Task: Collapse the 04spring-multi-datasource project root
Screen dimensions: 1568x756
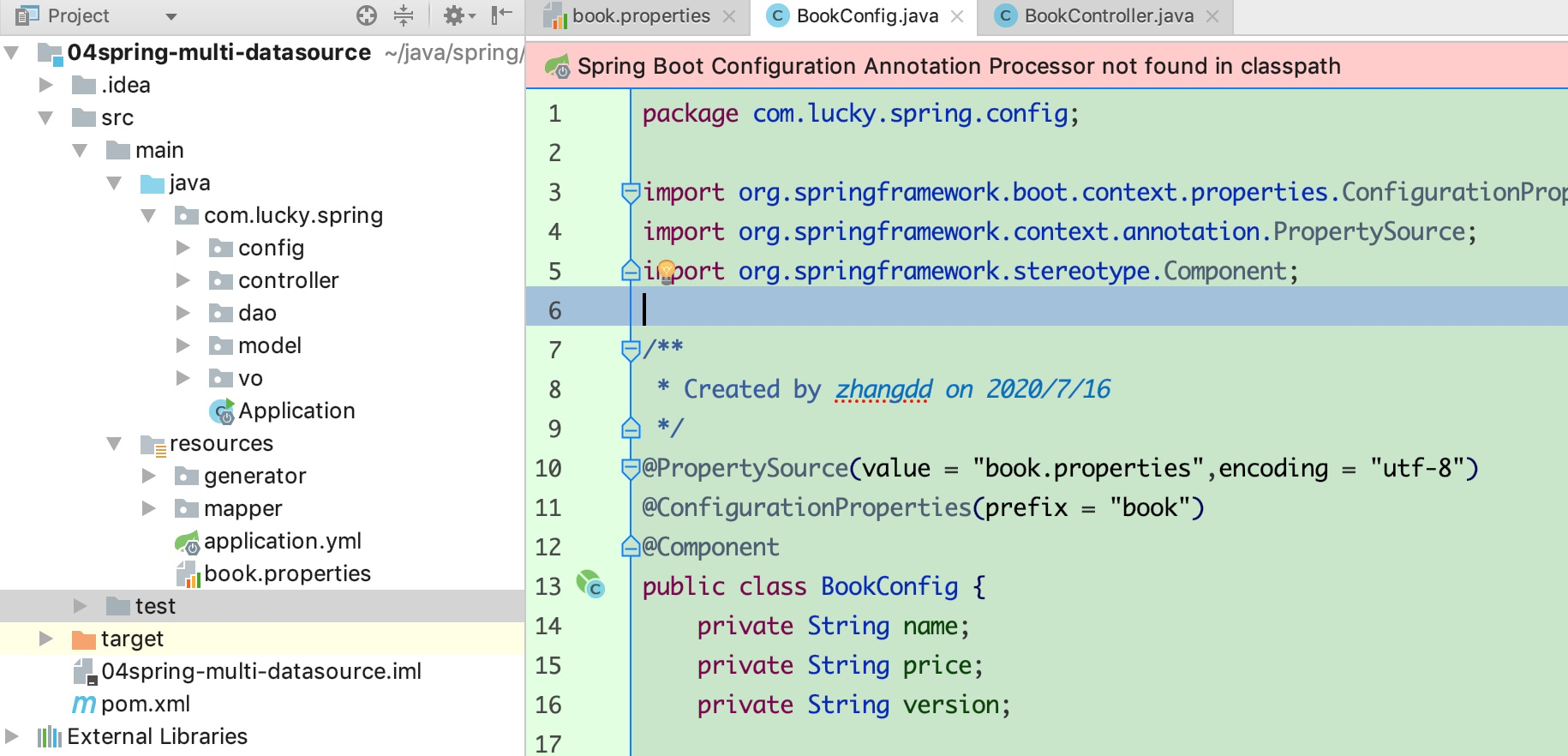Action: pos(12,53)
